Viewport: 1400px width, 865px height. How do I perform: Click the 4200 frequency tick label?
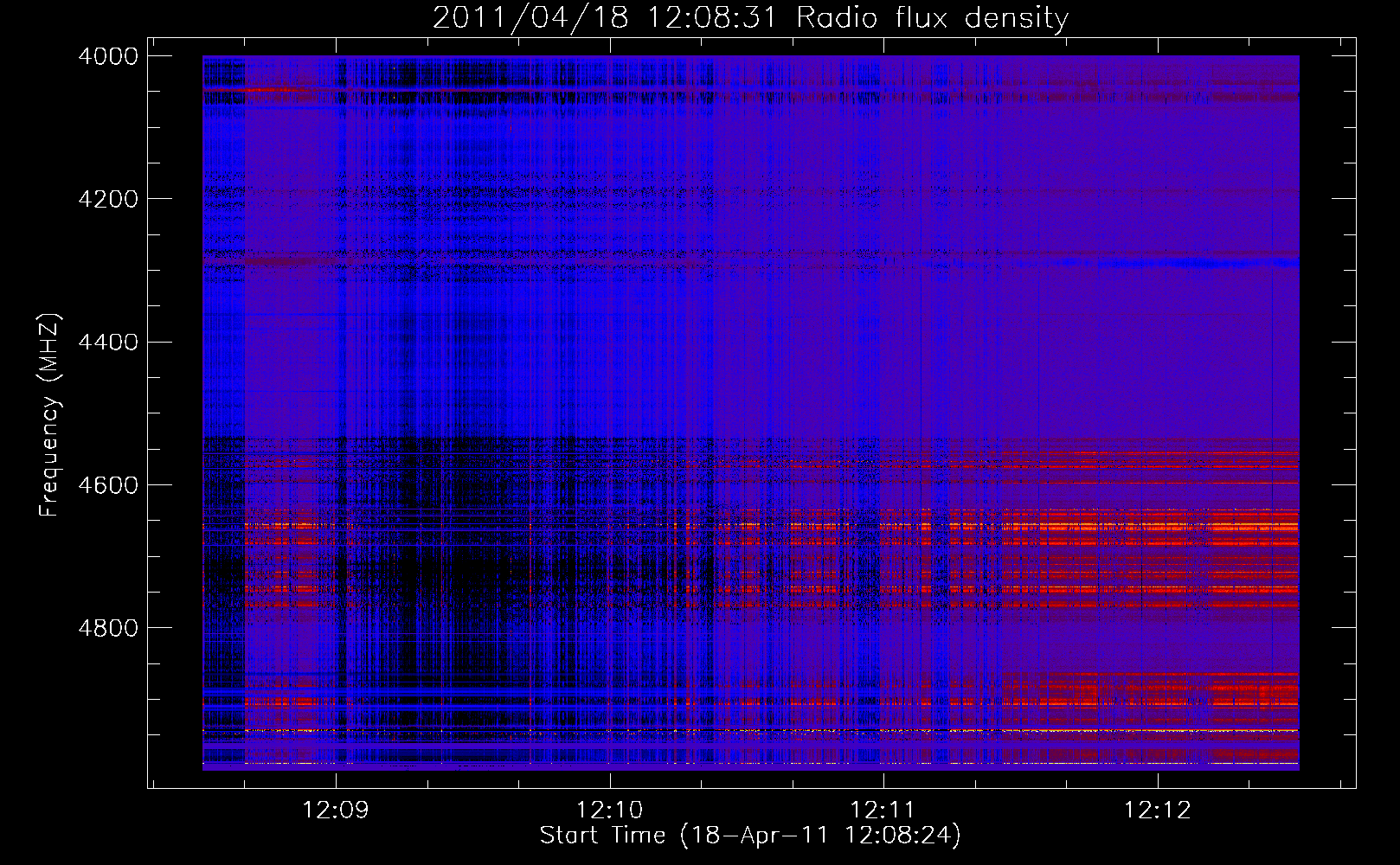point(108,199)
